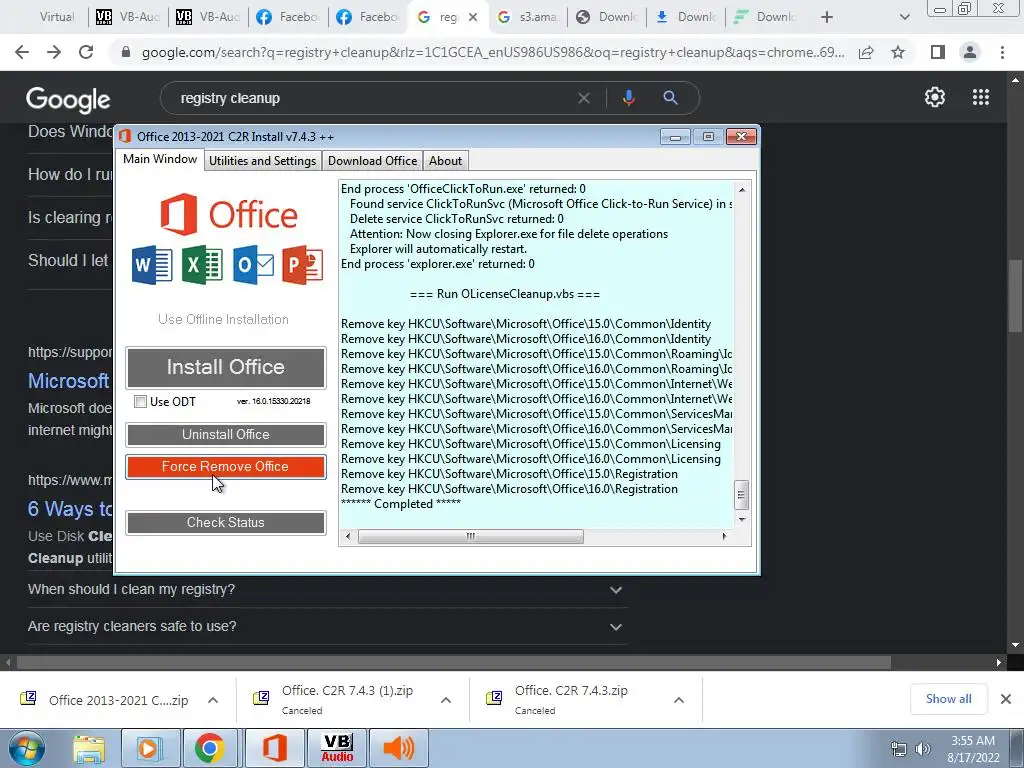
Task: Open VB Audio from taskbar
Action: pyautogui.click(x=337, y=748)
